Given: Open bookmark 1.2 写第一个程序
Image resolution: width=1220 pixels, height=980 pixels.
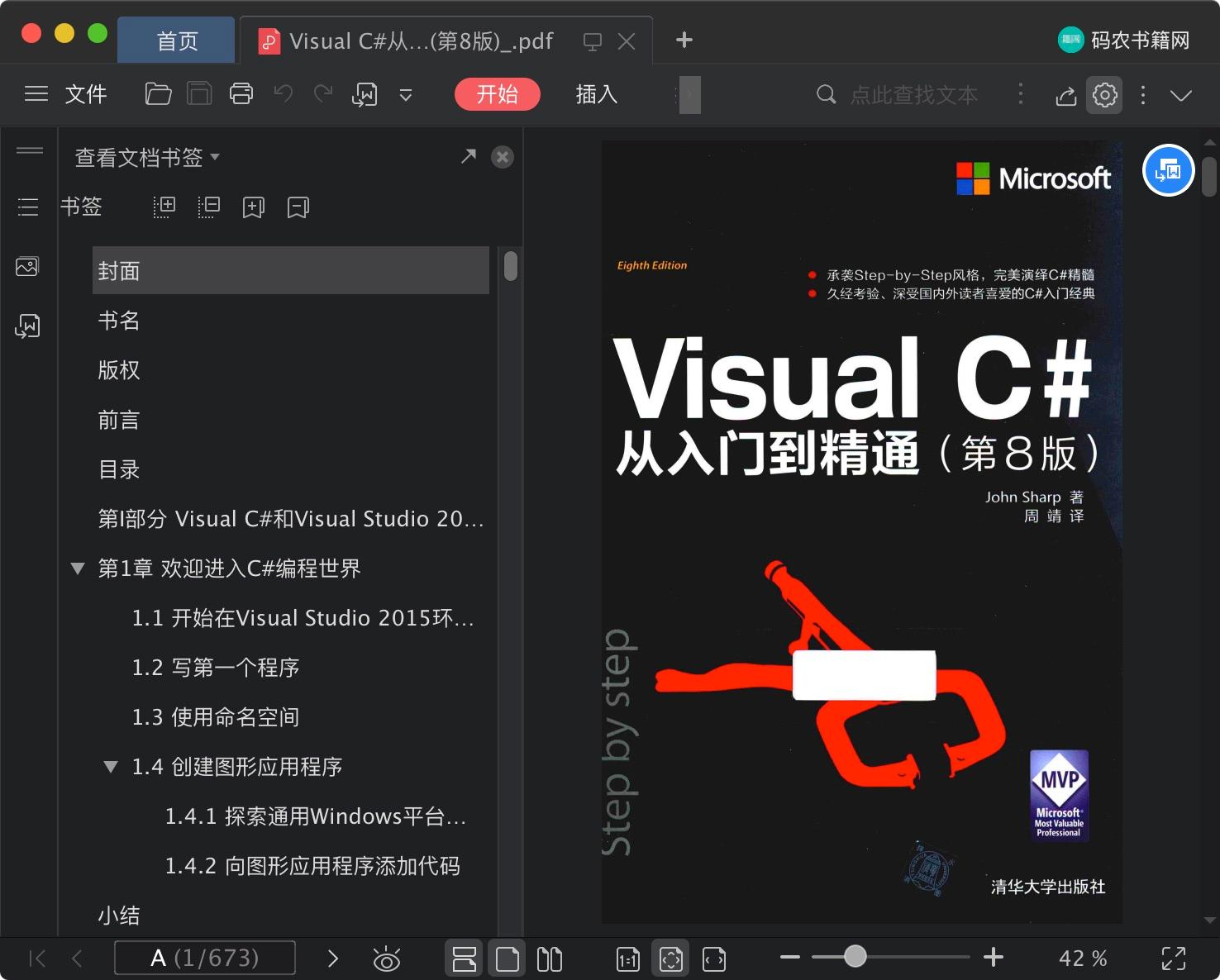Looking at the screenshot, I should point(216,668).
